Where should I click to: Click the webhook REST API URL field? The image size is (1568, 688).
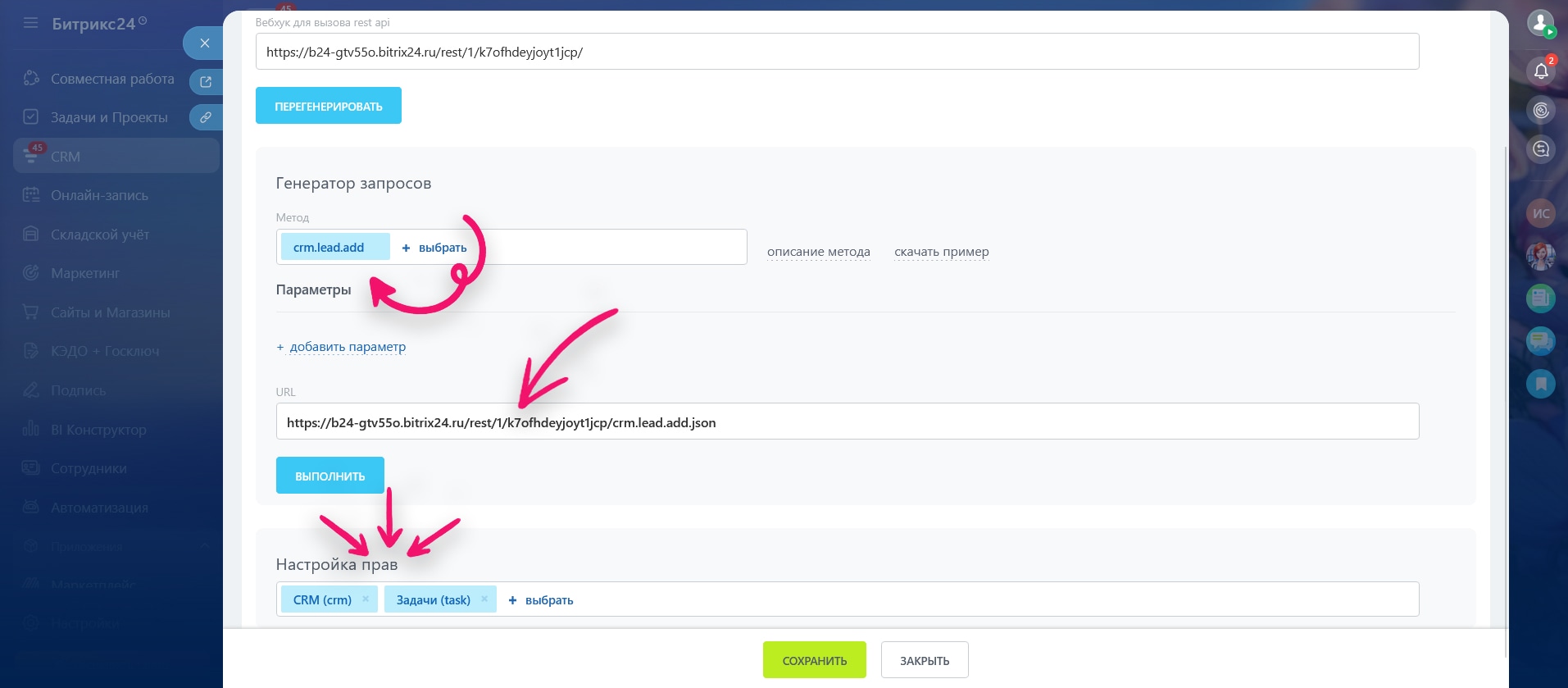tap(836, 52)
